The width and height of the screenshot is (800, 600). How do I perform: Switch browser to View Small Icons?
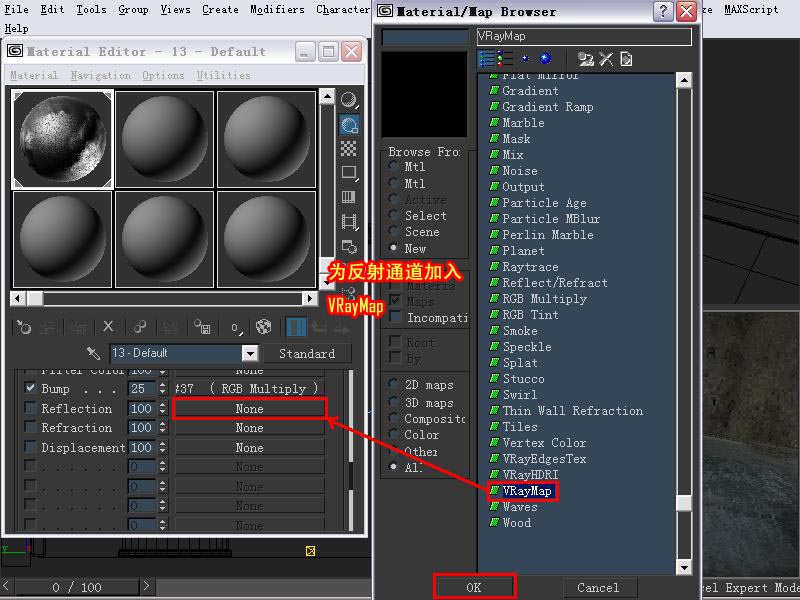525,59
